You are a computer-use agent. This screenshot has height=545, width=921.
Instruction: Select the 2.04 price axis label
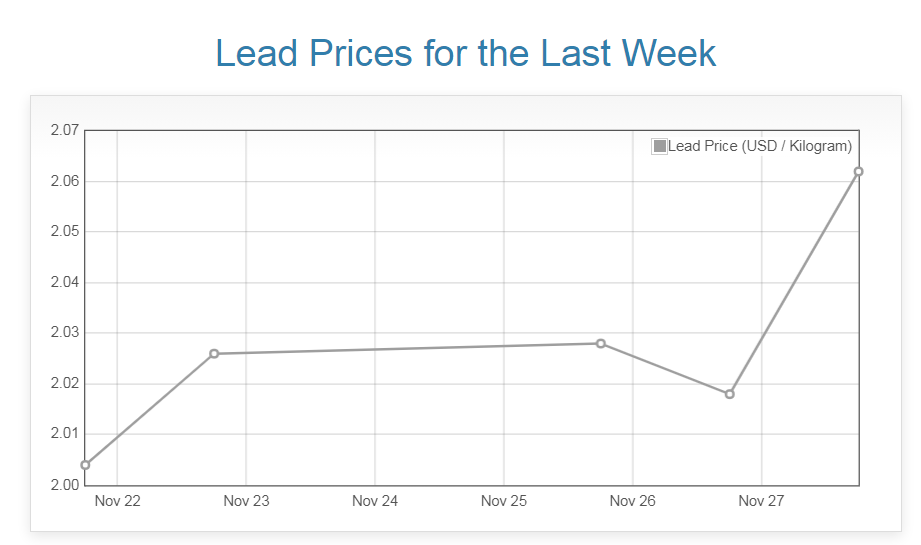pos(64,283)
